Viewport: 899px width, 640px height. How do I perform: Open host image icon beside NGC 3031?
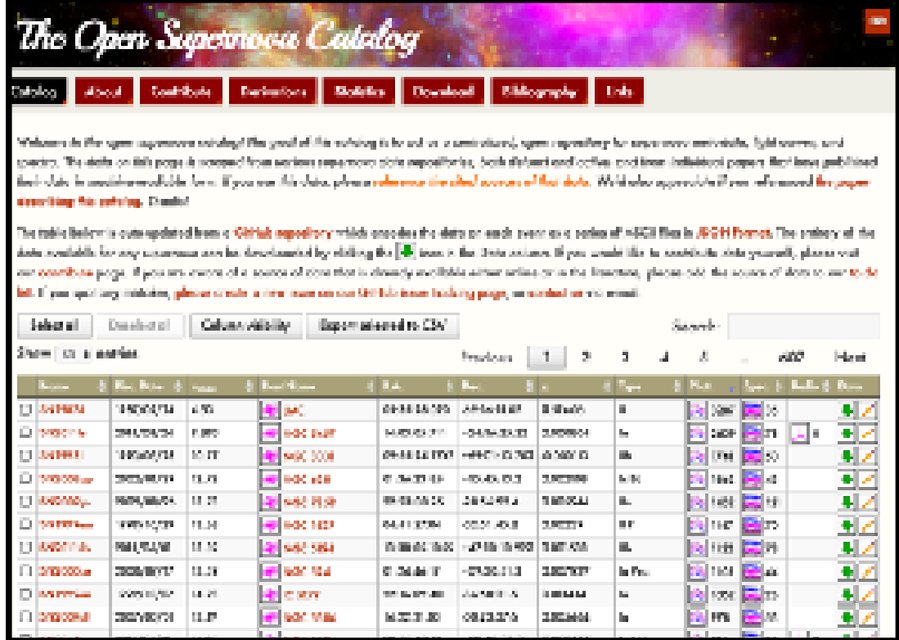pyautogui.click(x=269, y=456)
